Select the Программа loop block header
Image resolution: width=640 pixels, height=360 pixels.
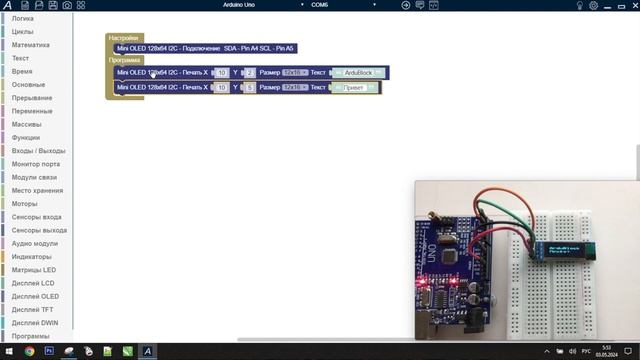click(124, 60)
